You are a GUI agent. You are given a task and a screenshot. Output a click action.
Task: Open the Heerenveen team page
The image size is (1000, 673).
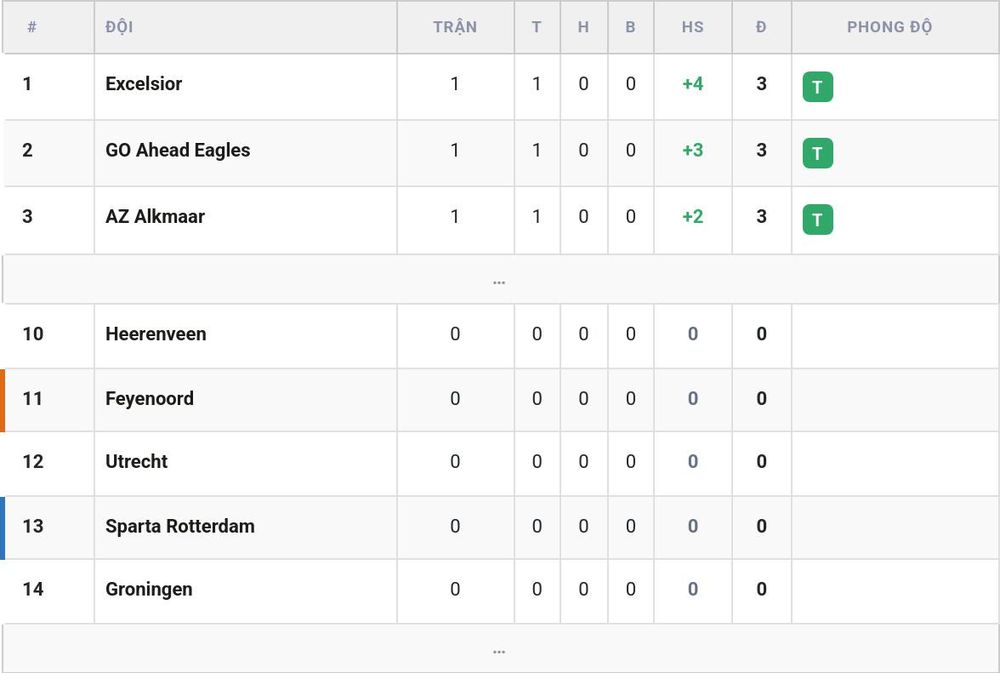[x=156, y=334]
